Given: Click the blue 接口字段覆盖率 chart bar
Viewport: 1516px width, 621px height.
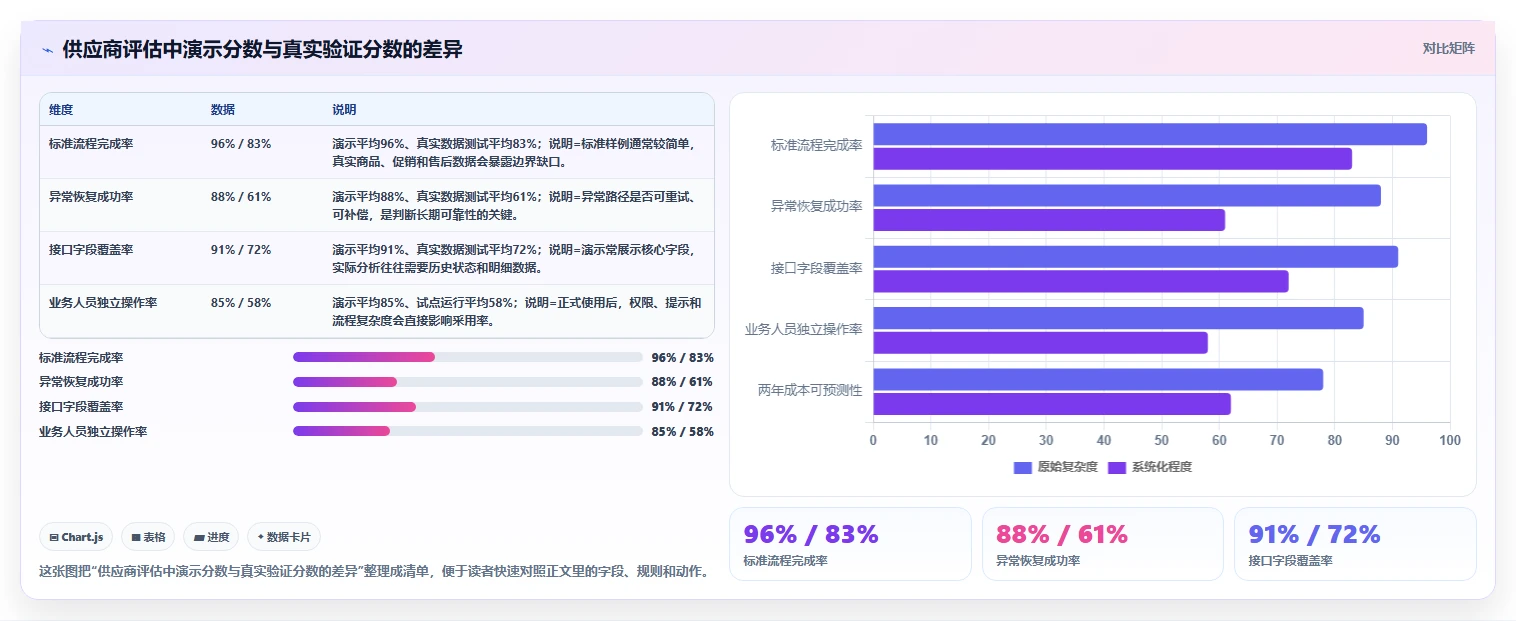Looking at the screenshot, I should point(1136,257).
